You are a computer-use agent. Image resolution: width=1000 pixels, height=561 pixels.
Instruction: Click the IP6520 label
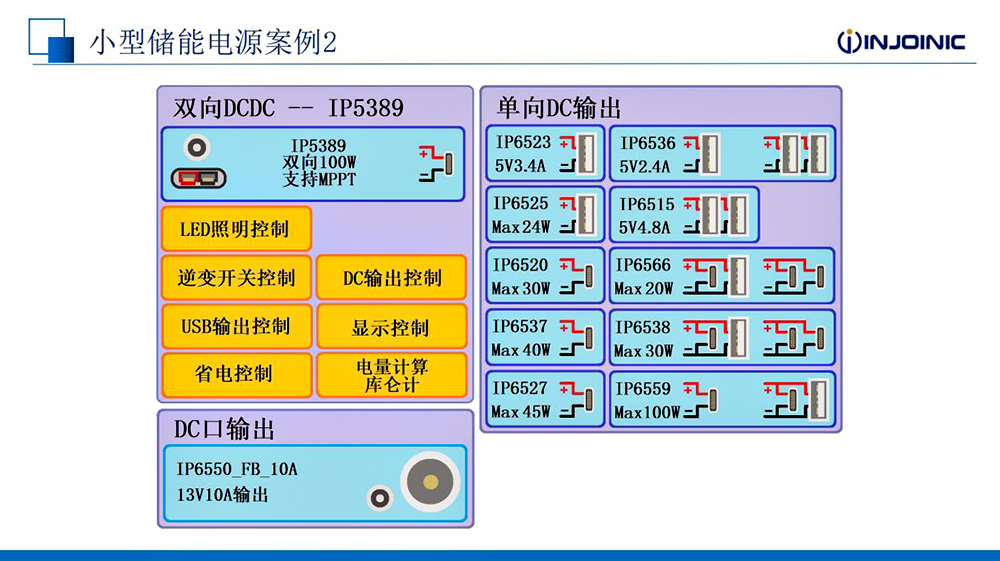(520, 265)
